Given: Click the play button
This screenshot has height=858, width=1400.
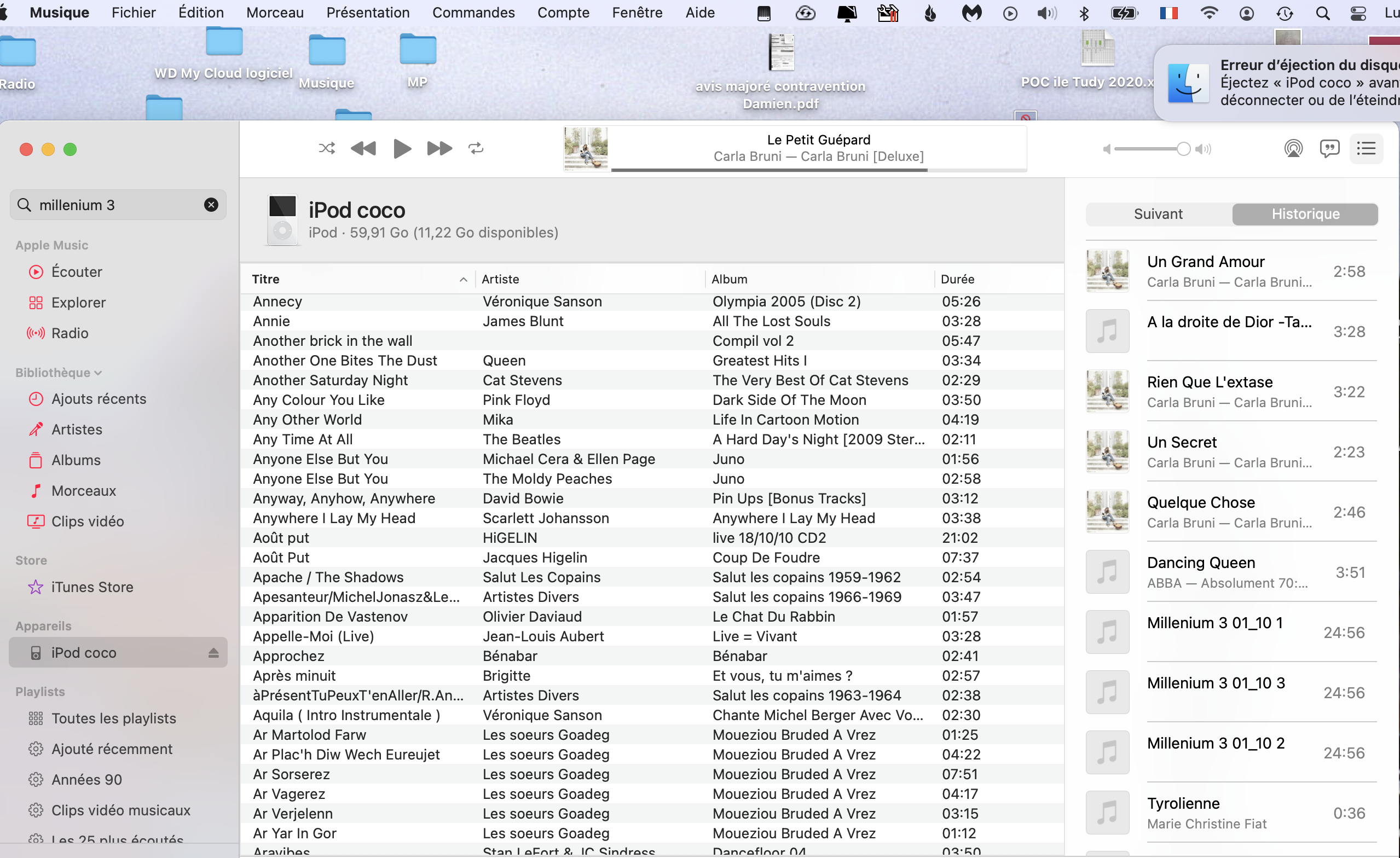Looking at the screenshot, I should click(402, 149).
